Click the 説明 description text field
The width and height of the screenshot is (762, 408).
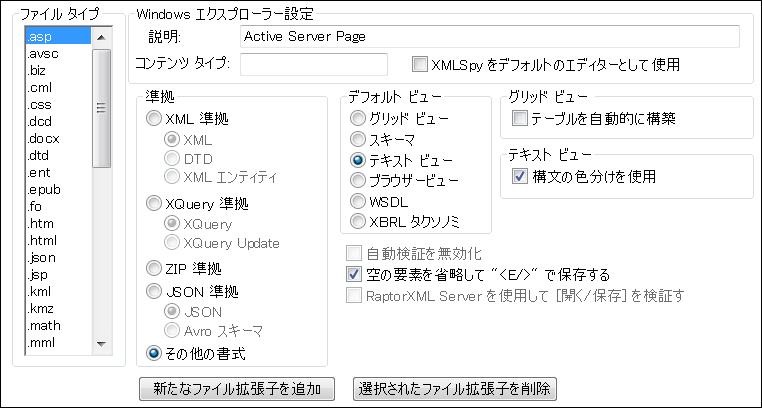point(490,37)
